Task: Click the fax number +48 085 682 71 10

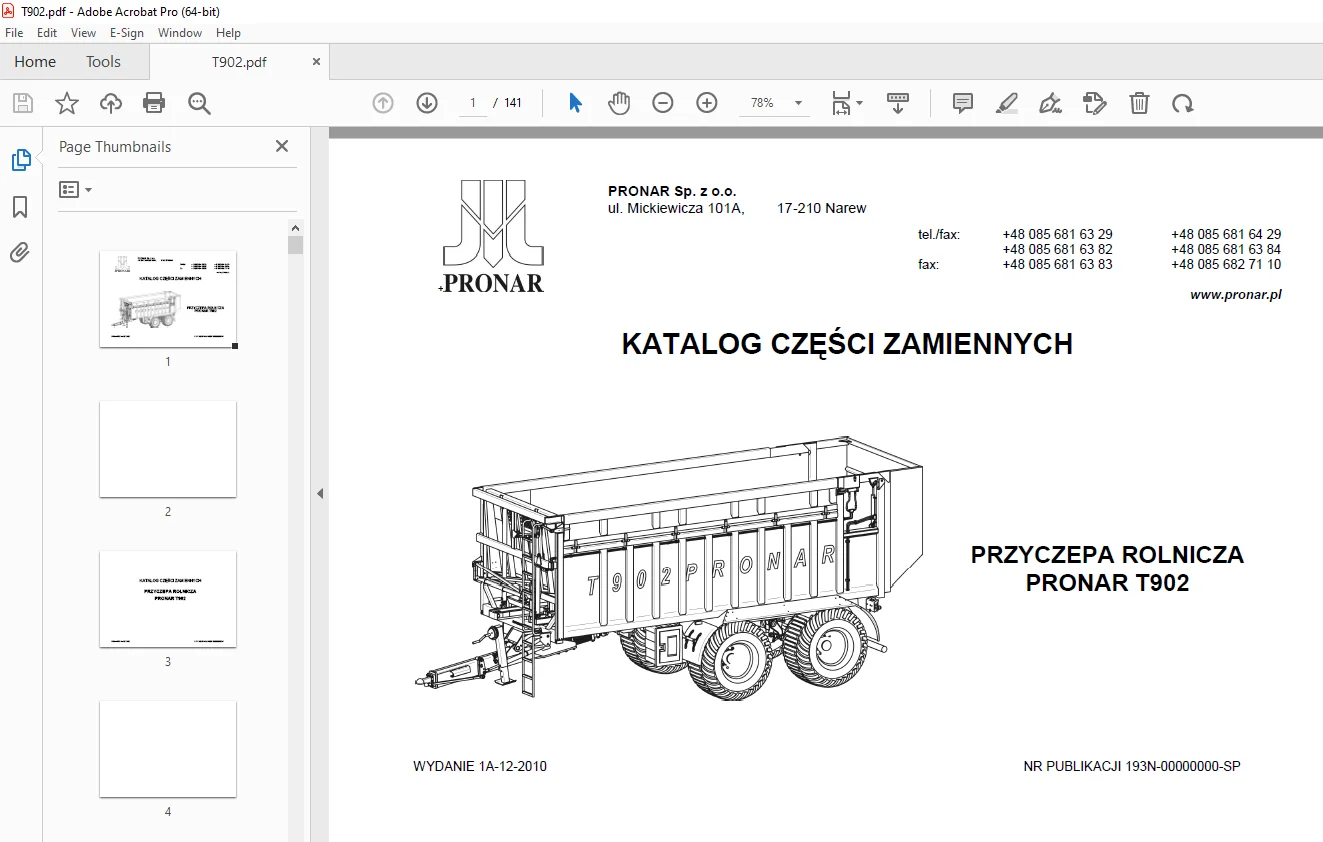Action: click(1226, 265)
